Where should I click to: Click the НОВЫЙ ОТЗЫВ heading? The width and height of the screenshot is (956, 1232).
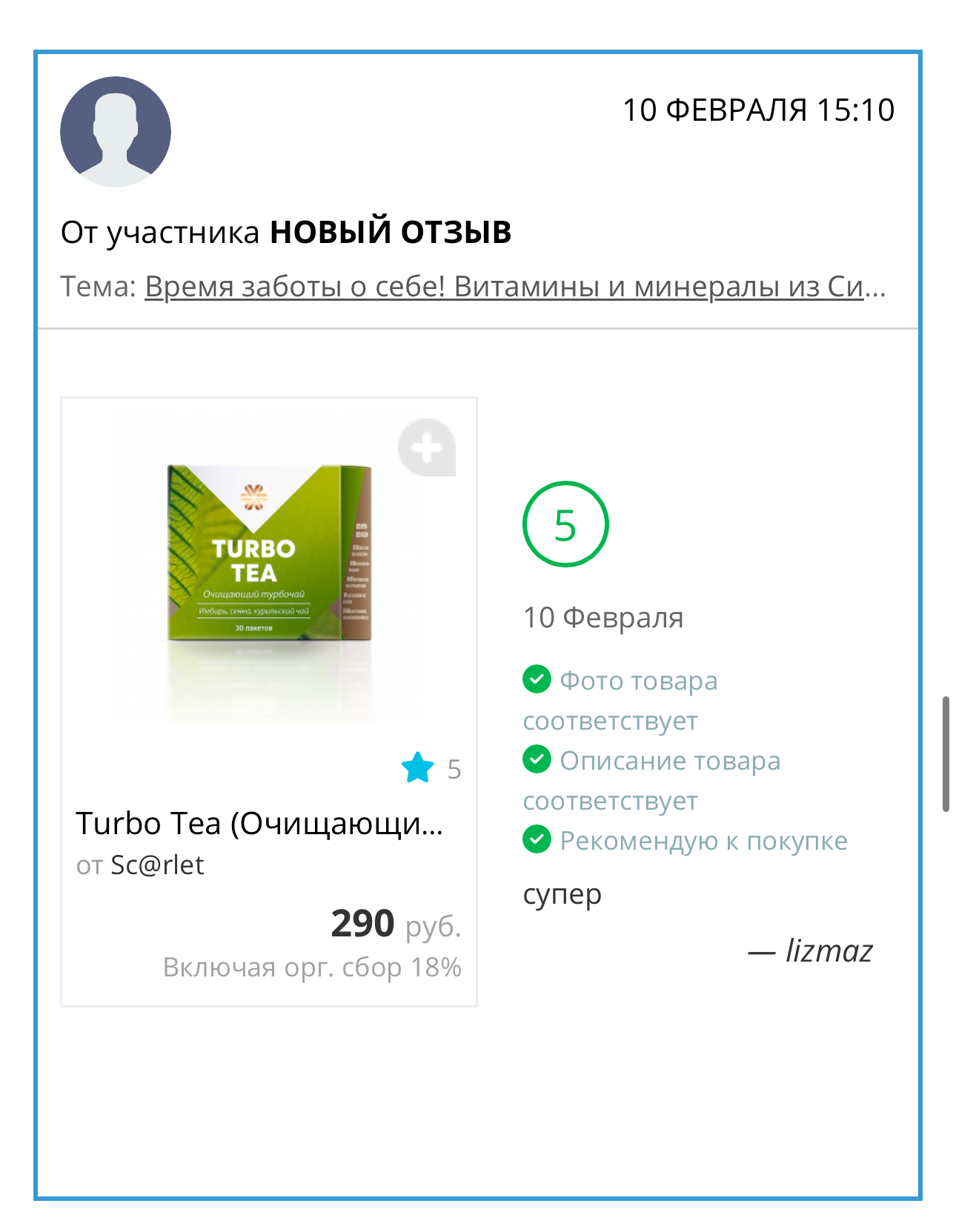(391, 231)
